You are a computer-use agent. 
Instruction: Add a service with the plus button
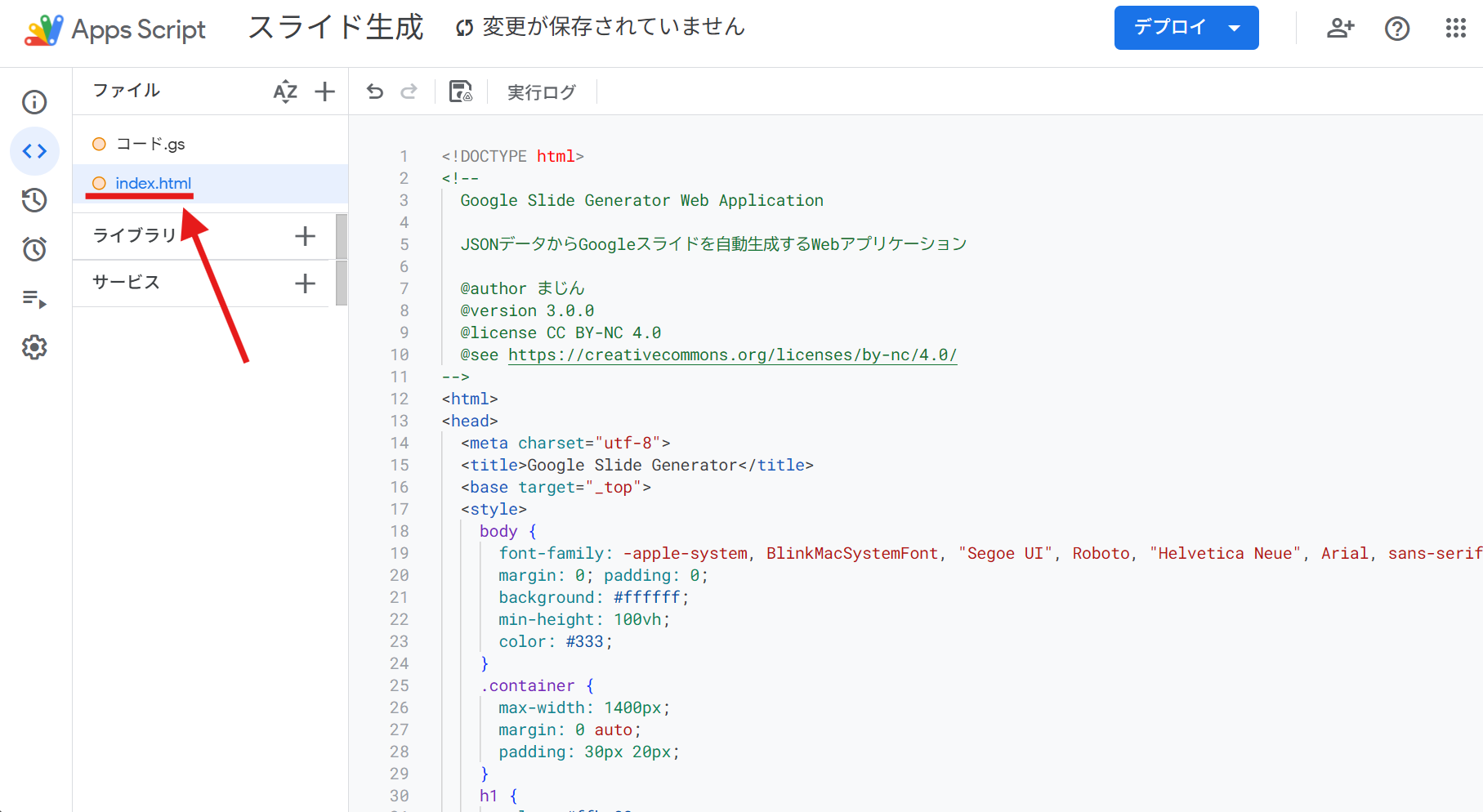305,283
